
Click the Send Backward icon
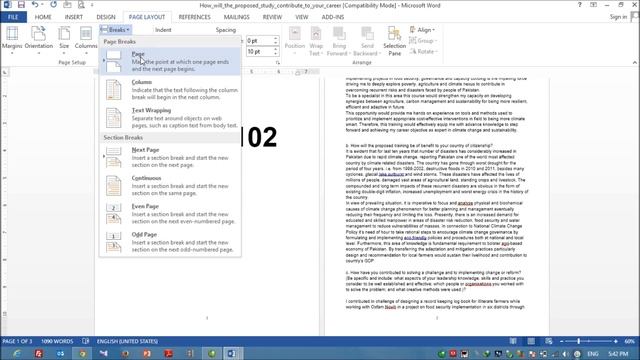click(367, 33)
